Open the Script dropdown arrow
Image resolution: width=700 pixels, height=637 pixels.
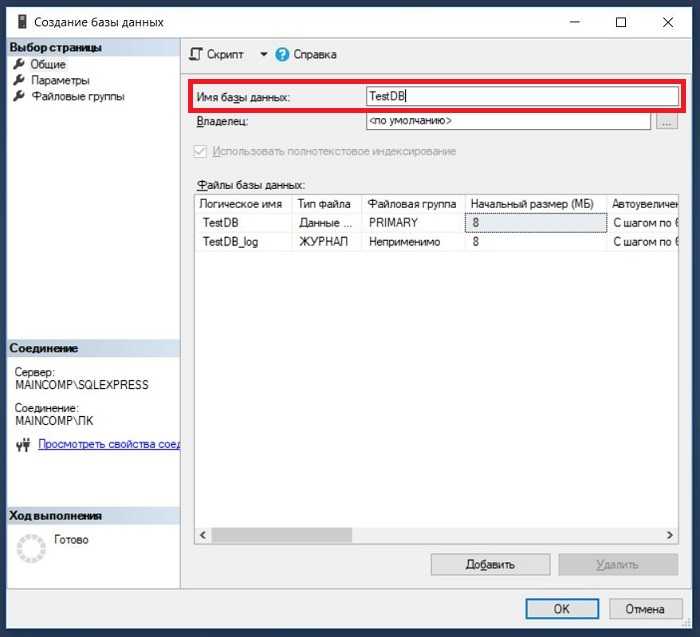point(264,54)
